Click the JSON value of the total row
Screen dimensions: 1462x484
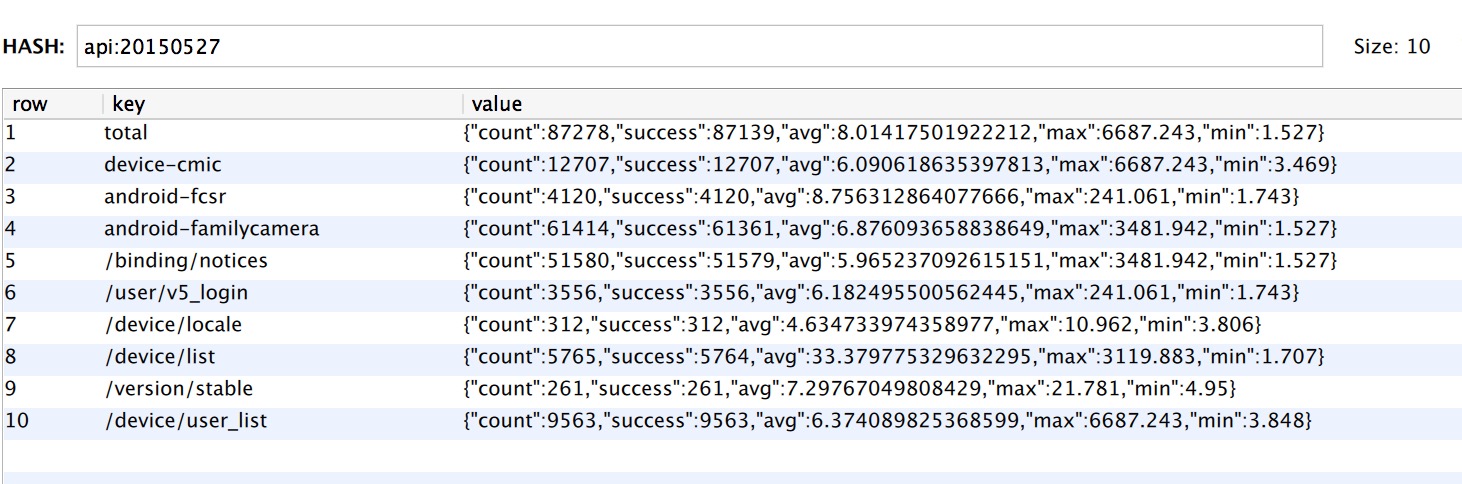tap(895, 132)
